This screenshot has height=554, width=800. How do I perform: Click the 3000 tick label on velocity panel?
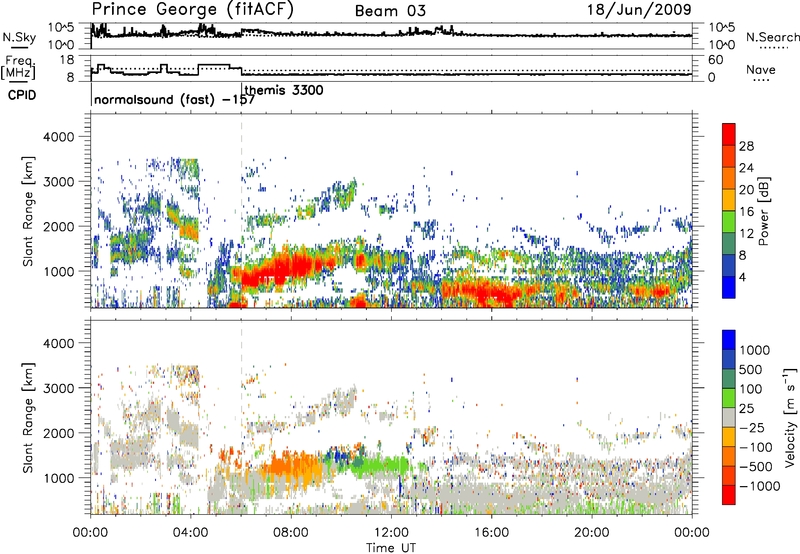coord(59,388)
